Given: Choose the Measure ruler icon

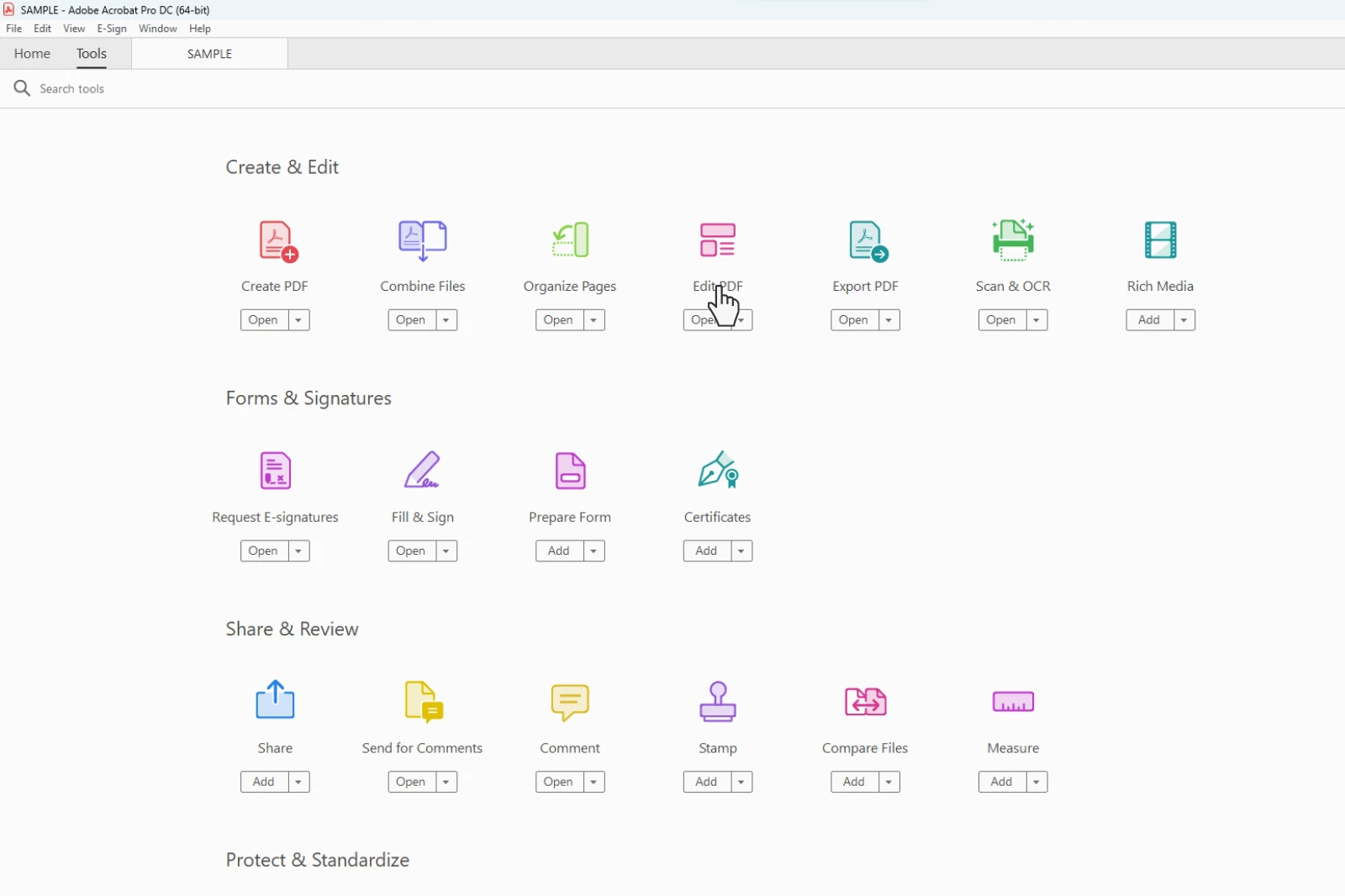Looking at the screenshot, I should point(1013,702).
